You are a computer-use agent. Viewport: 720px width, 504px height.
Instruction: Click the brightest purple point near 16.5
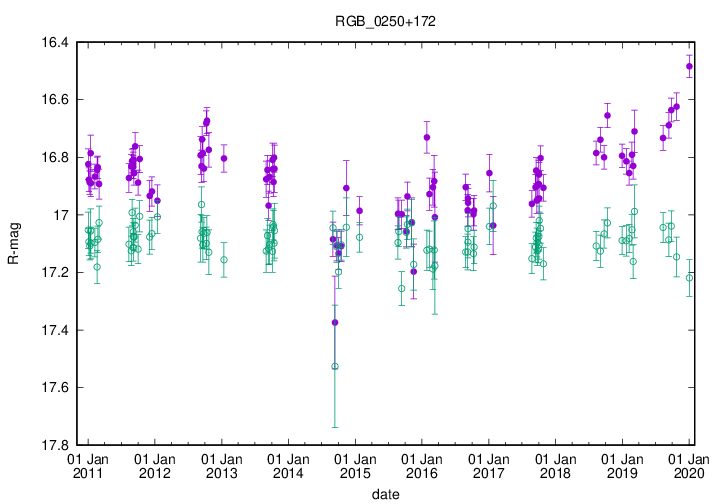click(x=689, y=67)
